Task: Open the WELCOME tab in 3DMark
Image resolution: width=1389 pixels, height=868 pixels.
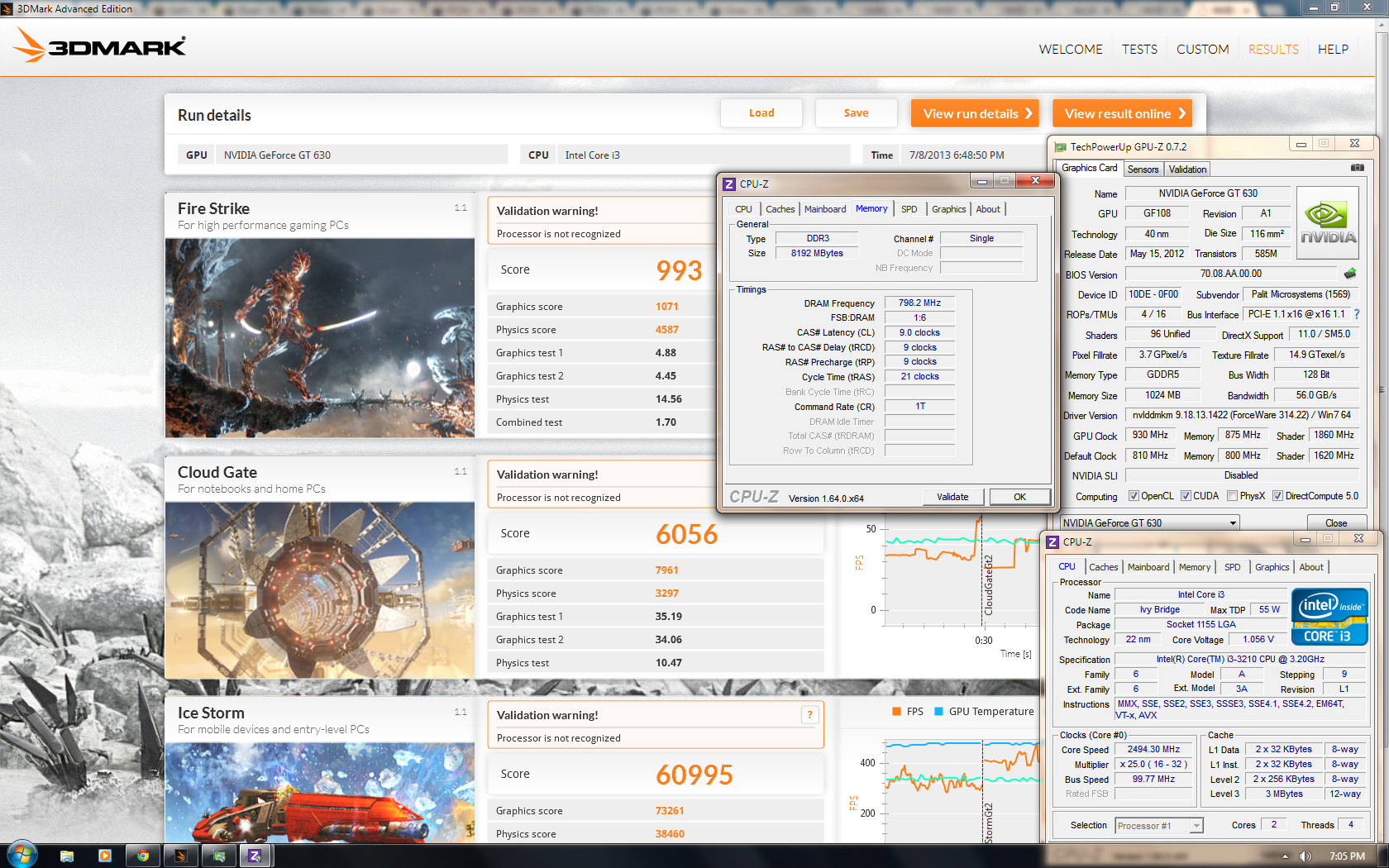Action: 1071,50
